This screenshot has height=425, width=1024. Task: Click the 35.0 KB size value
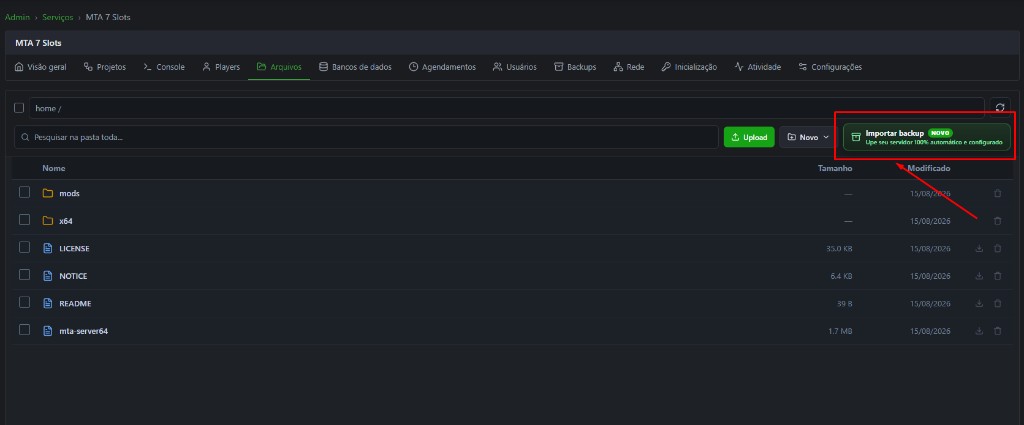coord(839,249)
